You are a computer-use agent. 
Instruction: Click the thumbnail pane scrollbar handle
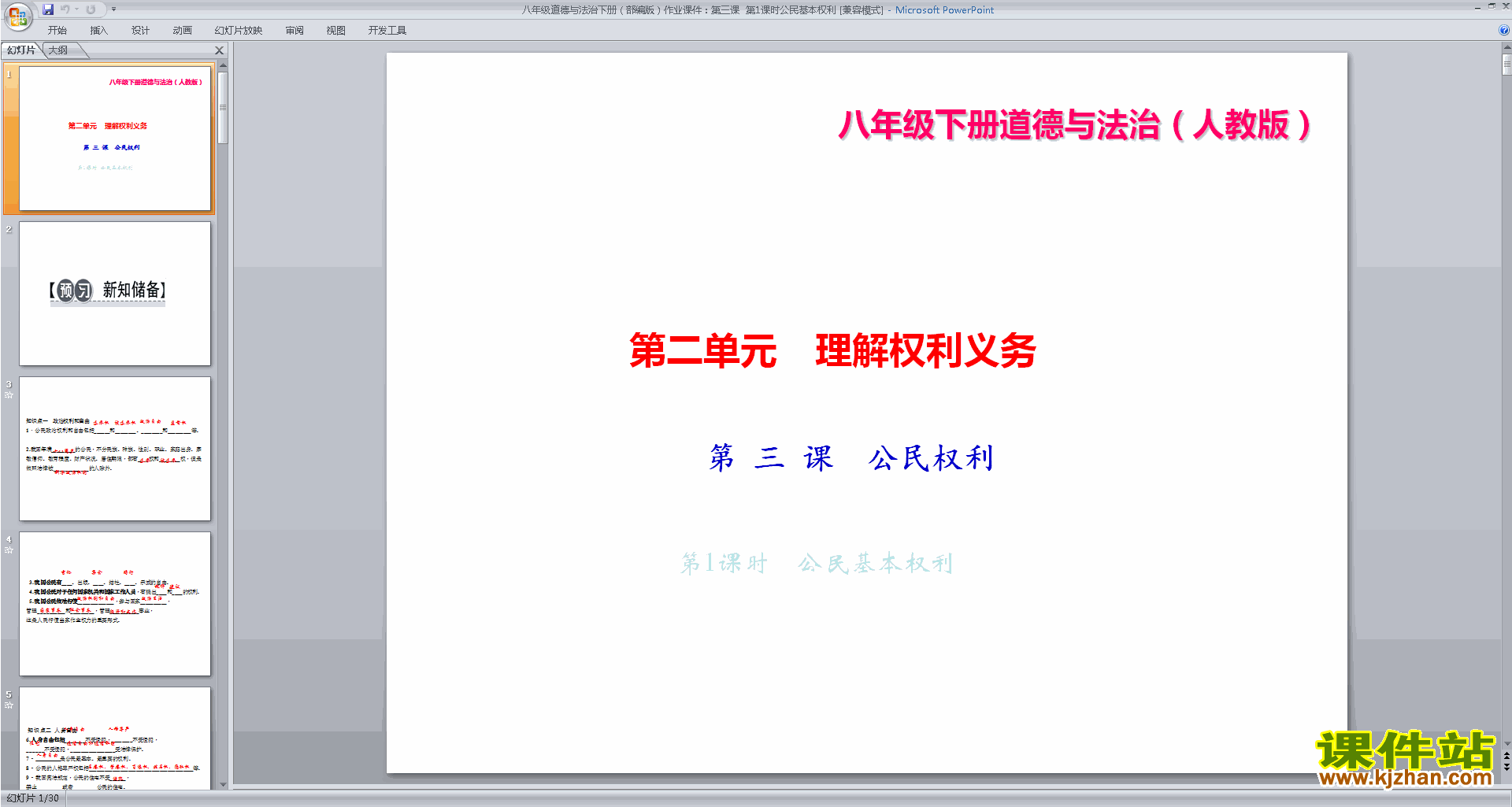pyautogui.click(x=223, y=108)
